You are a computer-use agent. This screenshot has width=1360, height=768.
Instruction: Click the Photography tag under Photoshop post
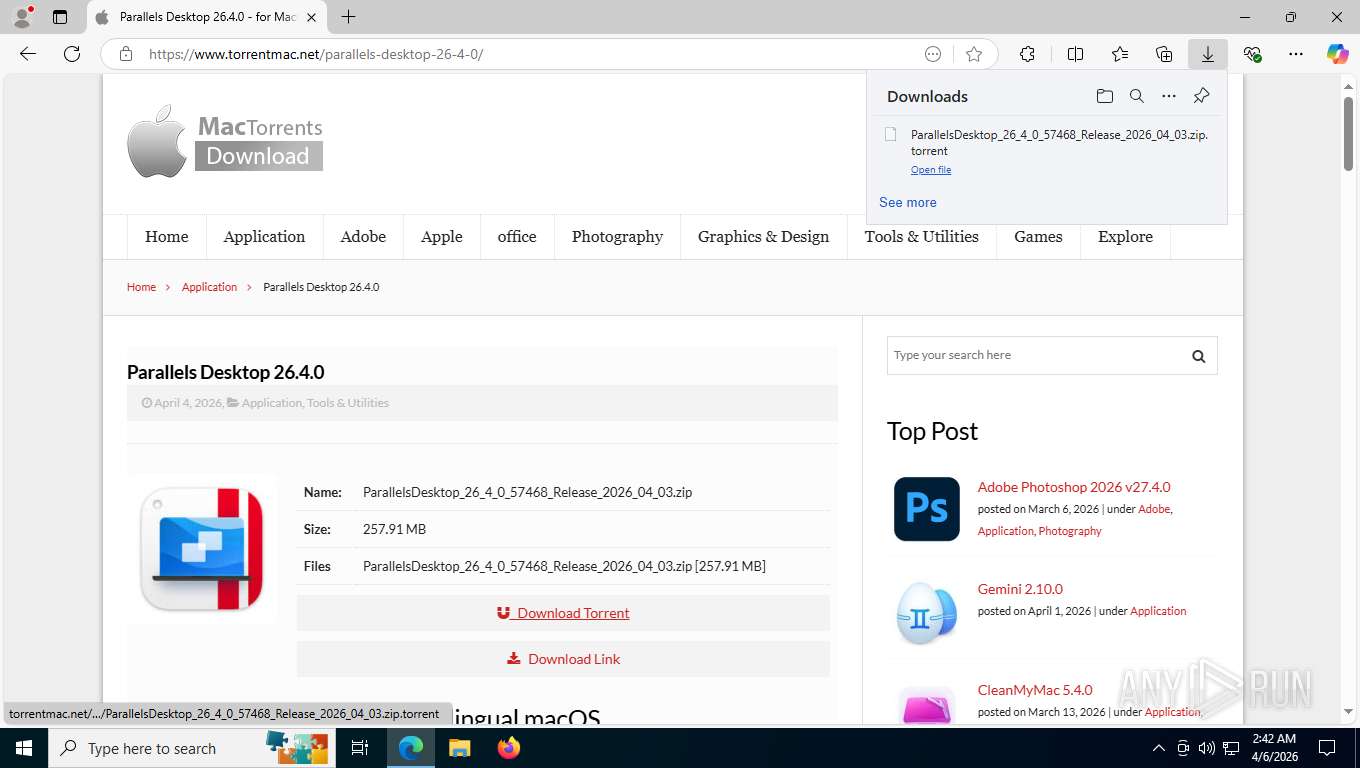1070,531
